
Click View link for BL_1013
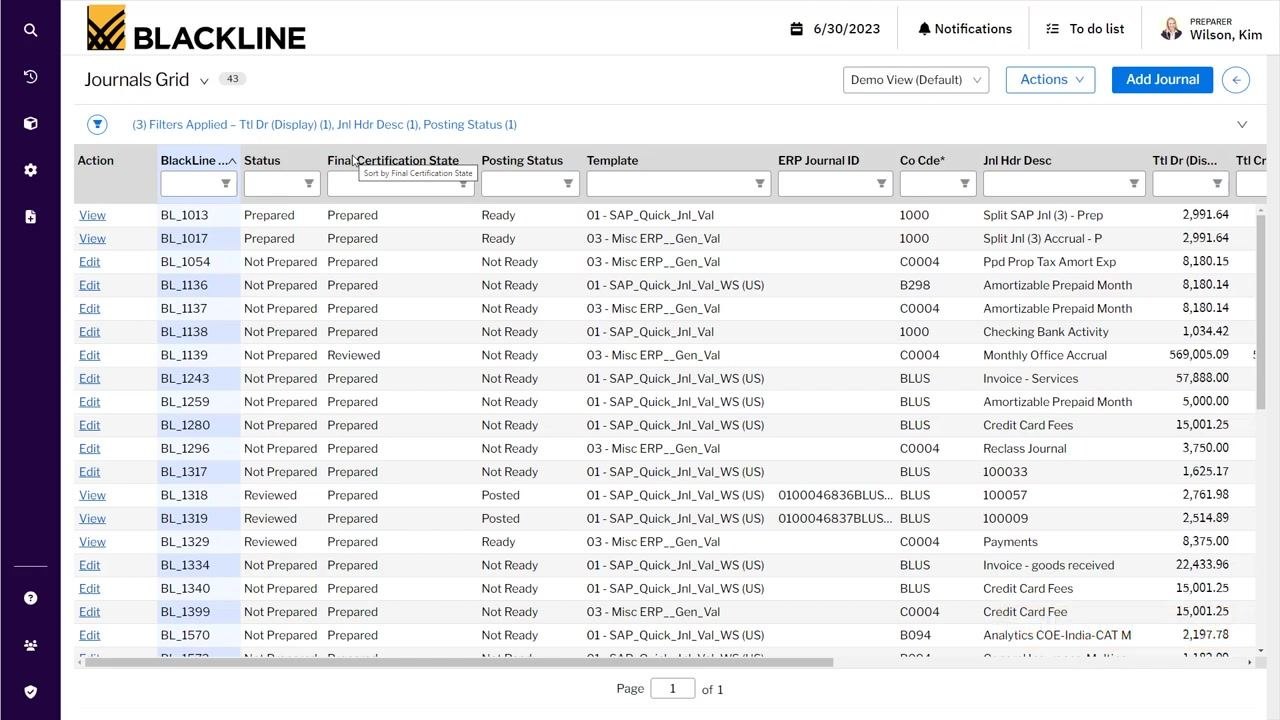[x=92, y=215]
